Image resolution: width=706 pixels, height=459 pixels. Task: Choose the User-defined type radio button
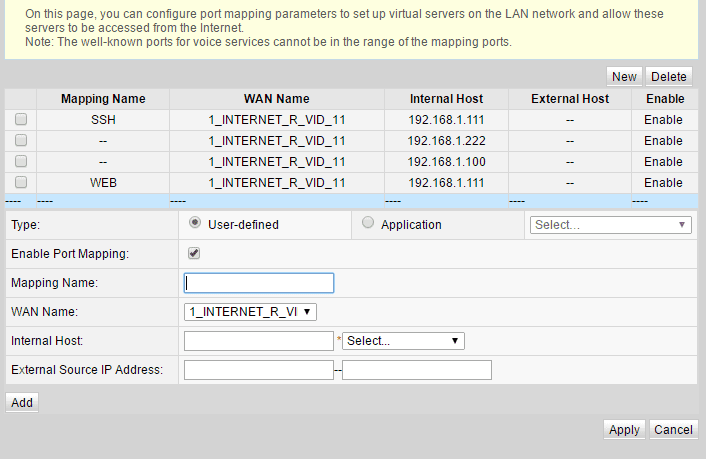194,223
